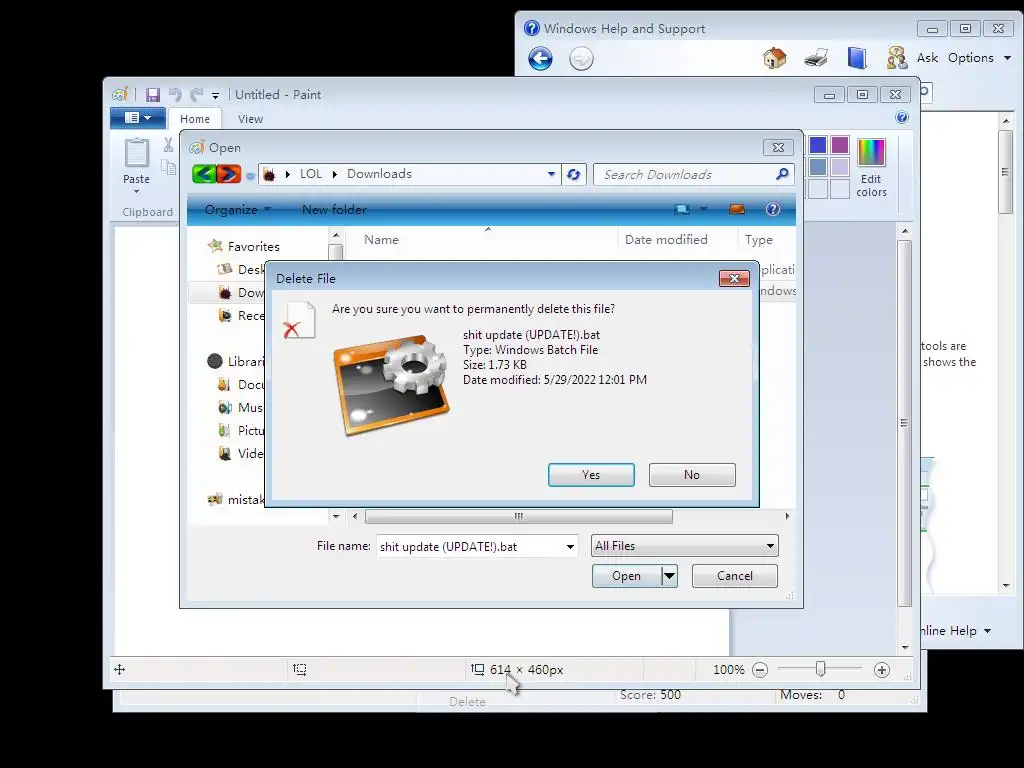Image resolution: width=1024 pixels, height=768 pixels.
Task: Click the Print icon in Help and Support
Action: click(x=816, y=58)
